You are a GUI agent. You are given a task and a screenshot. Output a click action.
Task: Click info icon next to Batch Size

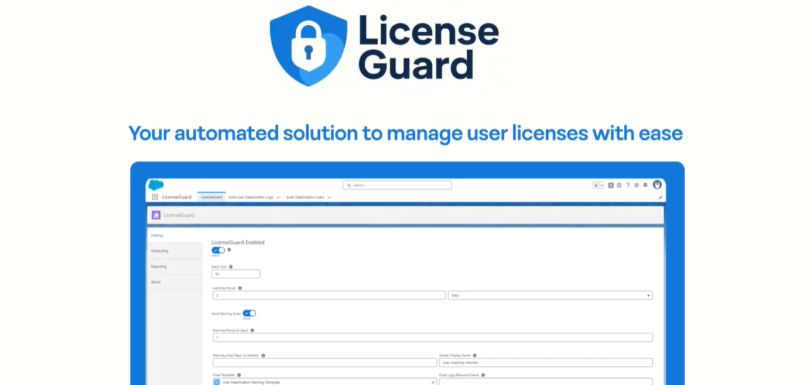(231, 267)
